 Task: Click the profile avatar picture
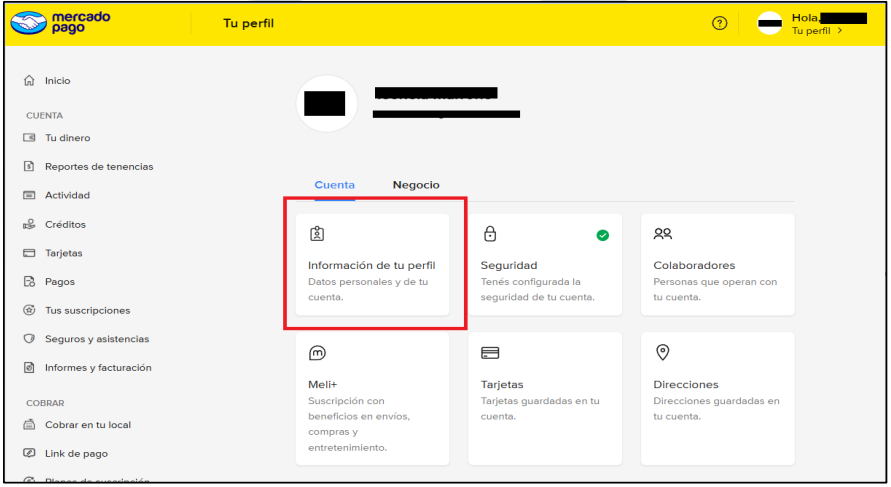(326, 103)
